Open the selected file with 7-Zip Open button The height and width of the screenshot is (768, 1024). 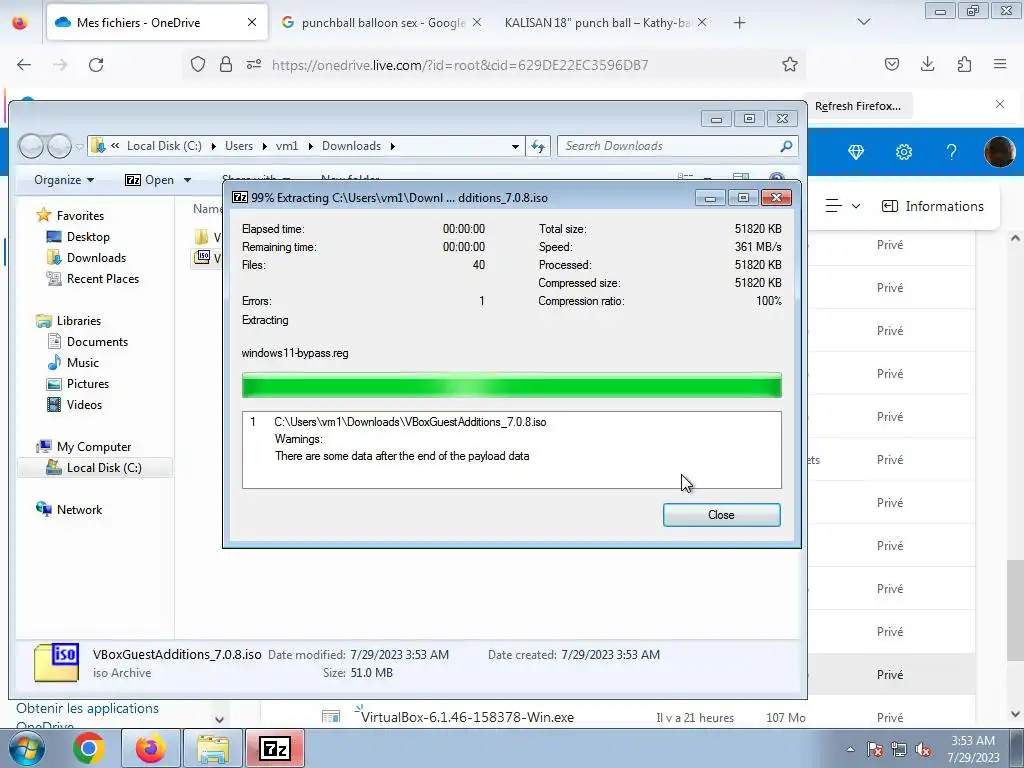coord(150,180)
